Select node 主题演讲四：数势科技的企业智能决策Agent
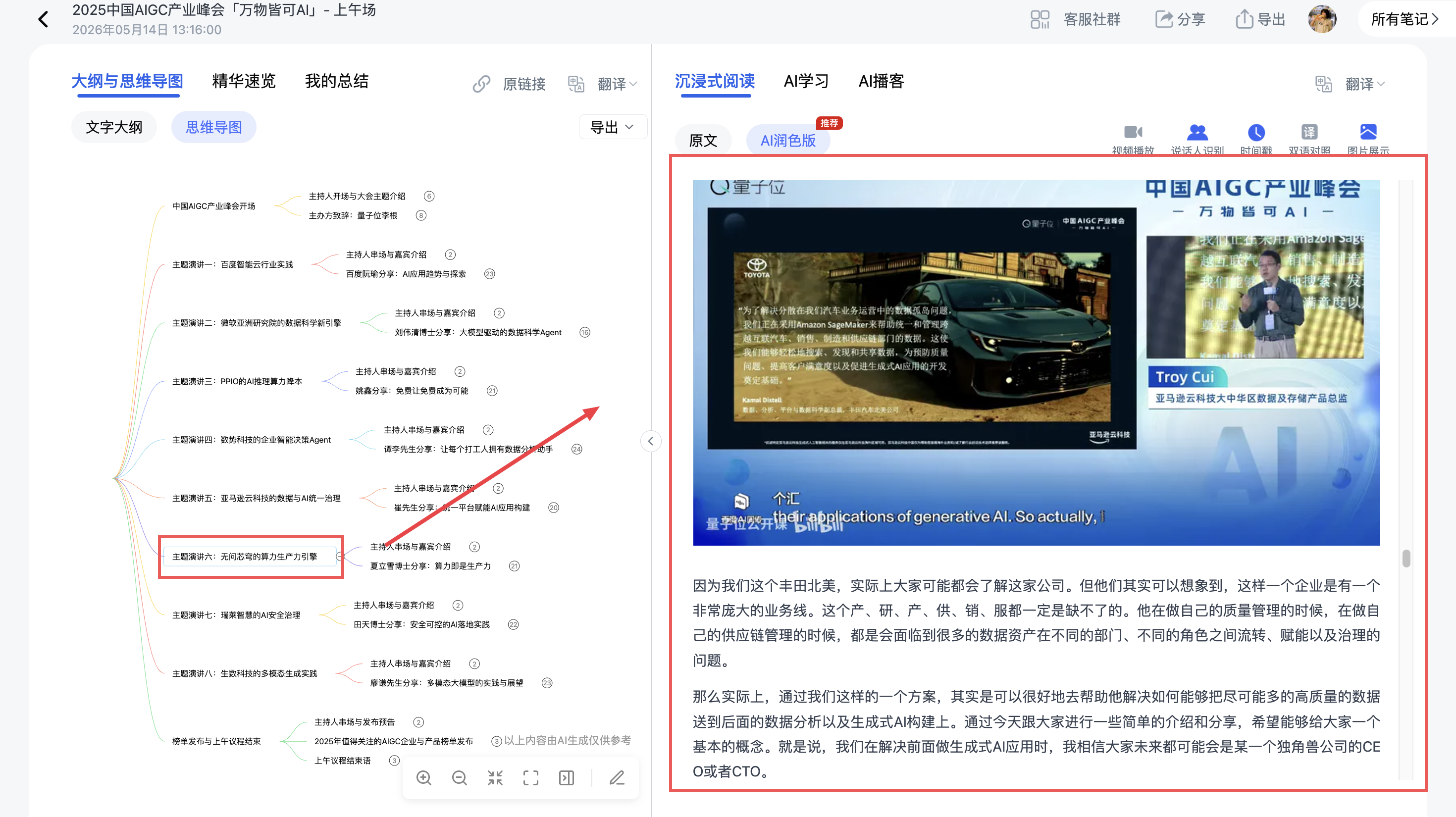1456x817 pixels. click(x=252, y=440)
